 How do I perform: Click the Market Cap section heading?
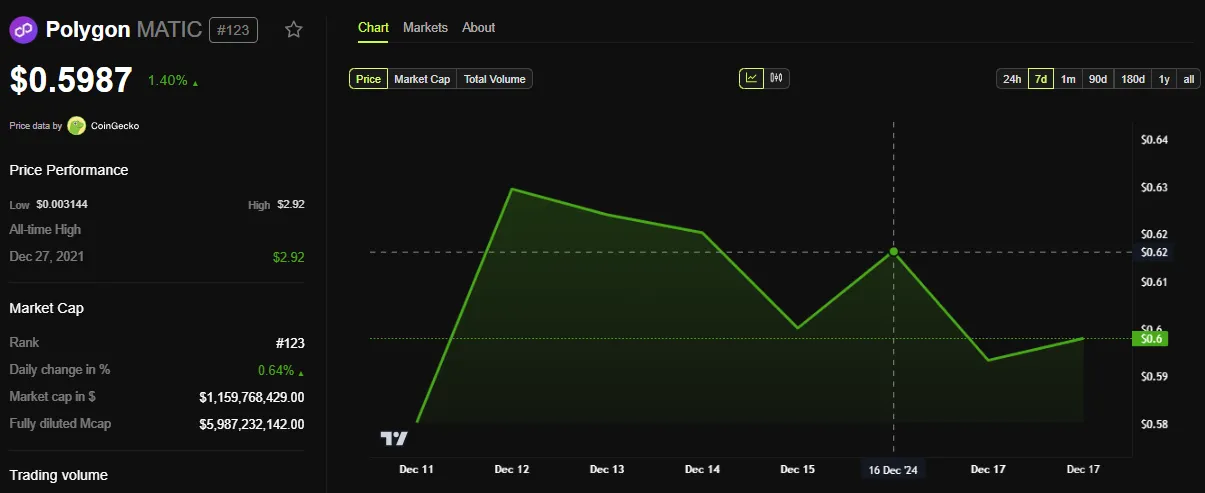46,308
